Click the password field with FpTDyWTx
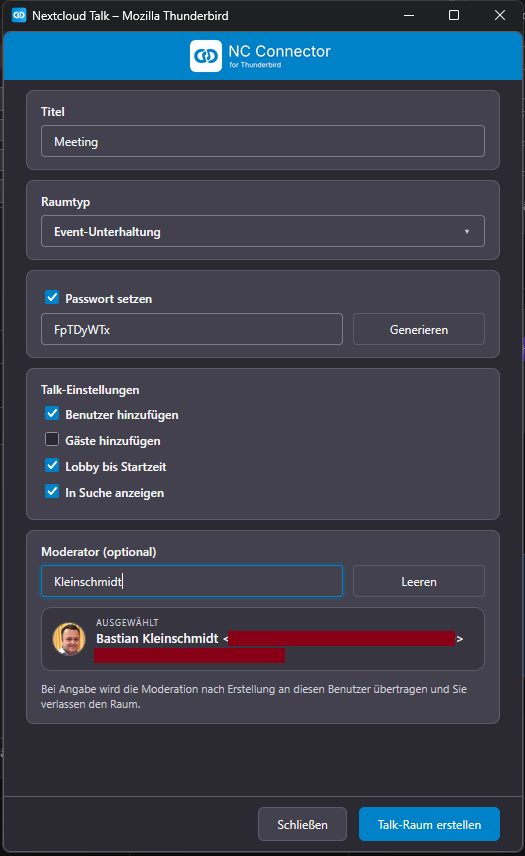This screenshot has height=856, width=525. coord(192,329)
